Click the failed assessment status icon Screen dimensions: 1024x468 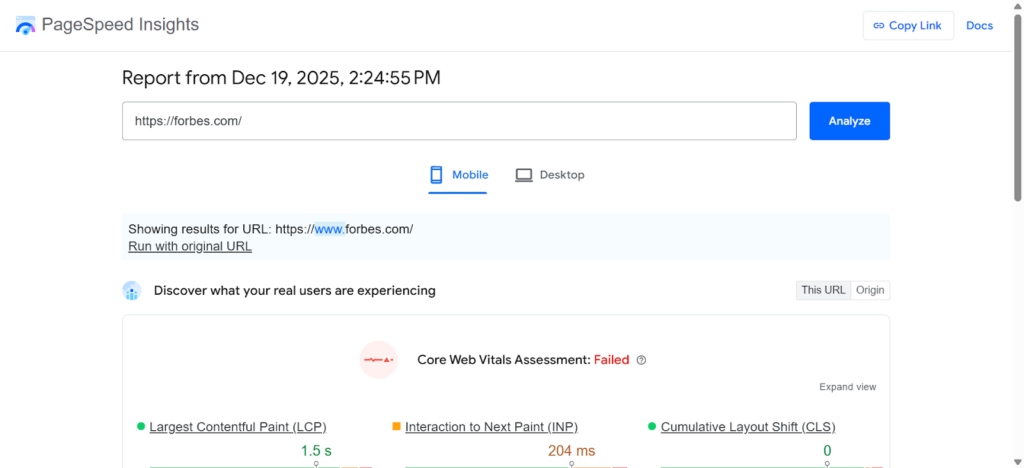(379, 360)
